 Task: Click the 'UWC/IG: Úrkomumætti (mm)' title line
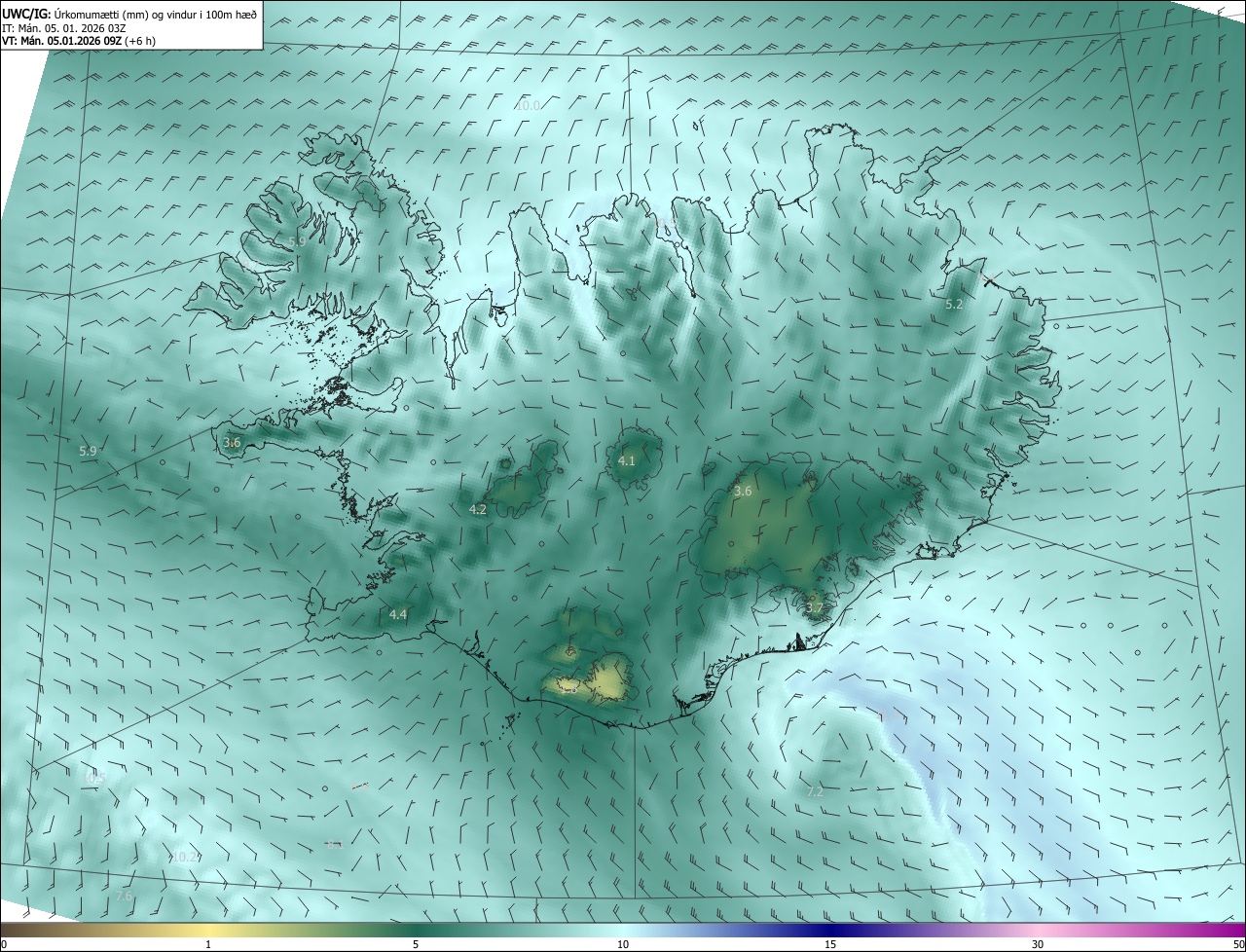(129, 13)
